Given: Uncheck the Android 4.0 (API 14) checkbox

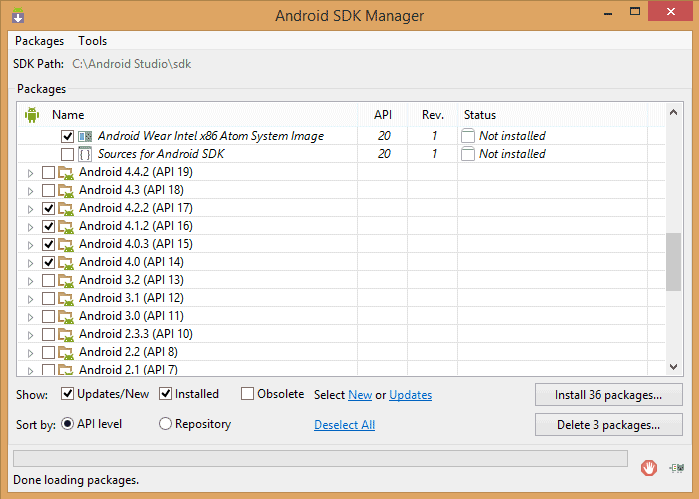Looking at the screenshot, I should tap(48, 262).
